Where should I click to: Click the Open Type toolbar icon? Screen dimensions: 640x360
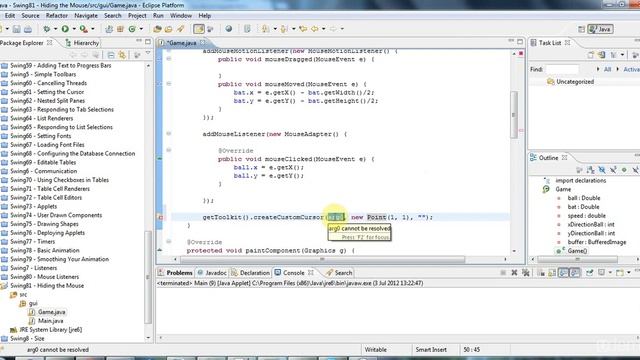(157, 29)
